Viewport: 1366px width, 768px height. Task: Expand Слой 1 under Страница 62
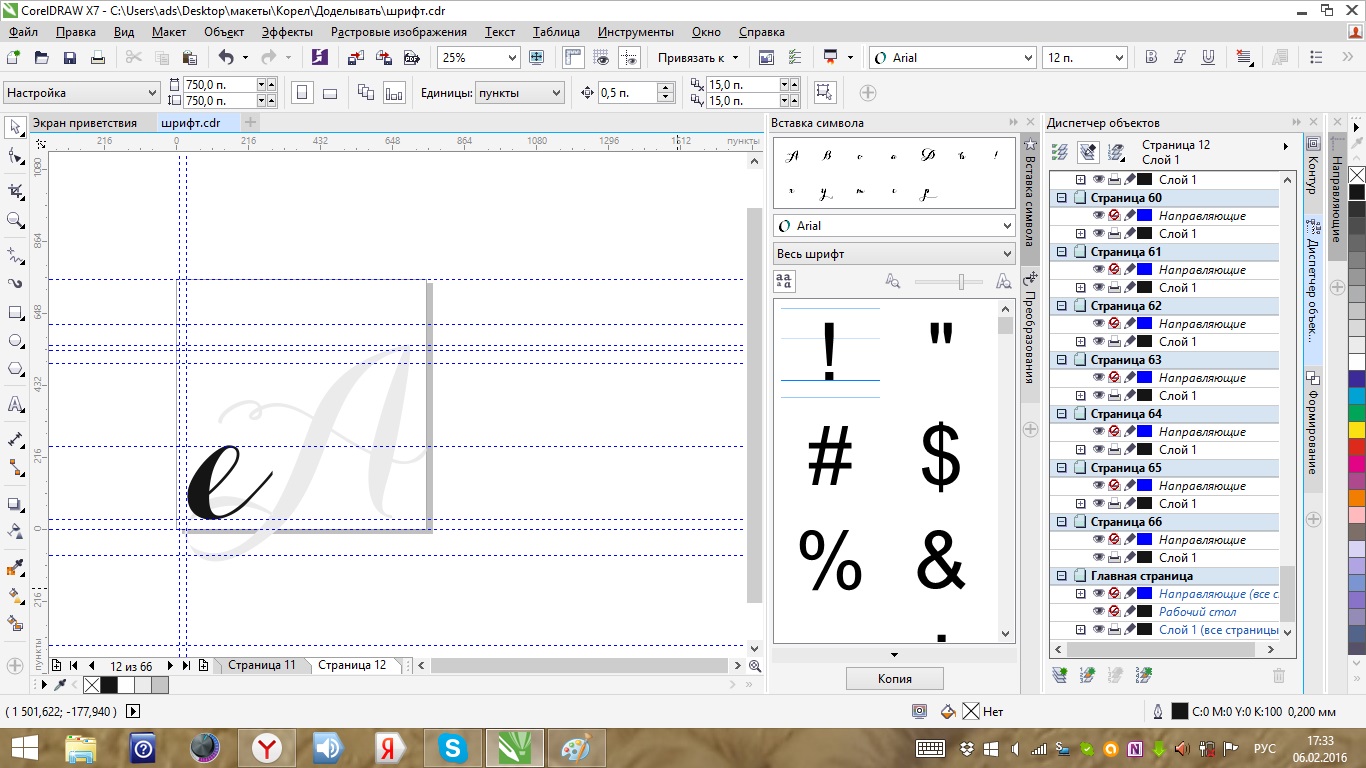(x=1080, y=342)
